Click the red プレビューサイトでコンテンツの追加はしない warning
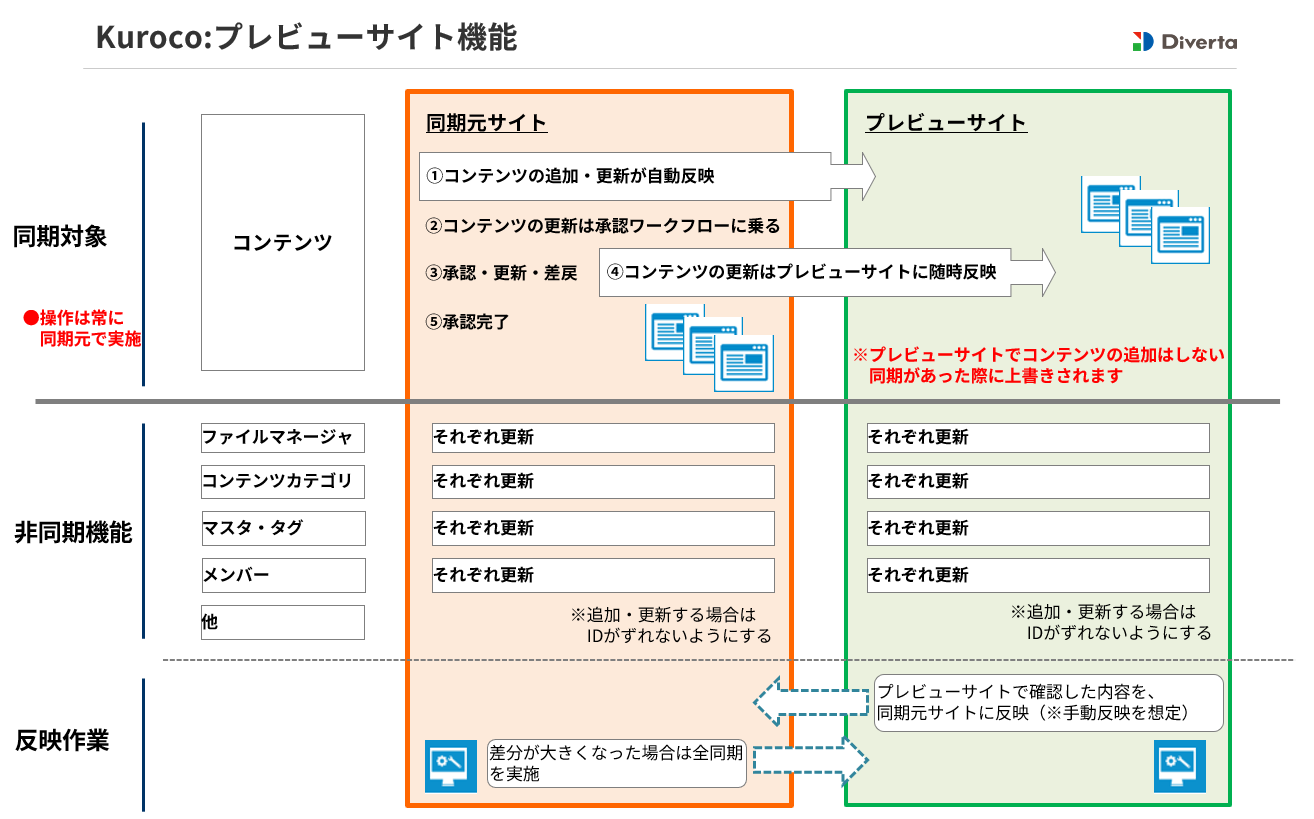Image resolution: width=1314 pixels, height=819 pixels. coord(1039,366)
